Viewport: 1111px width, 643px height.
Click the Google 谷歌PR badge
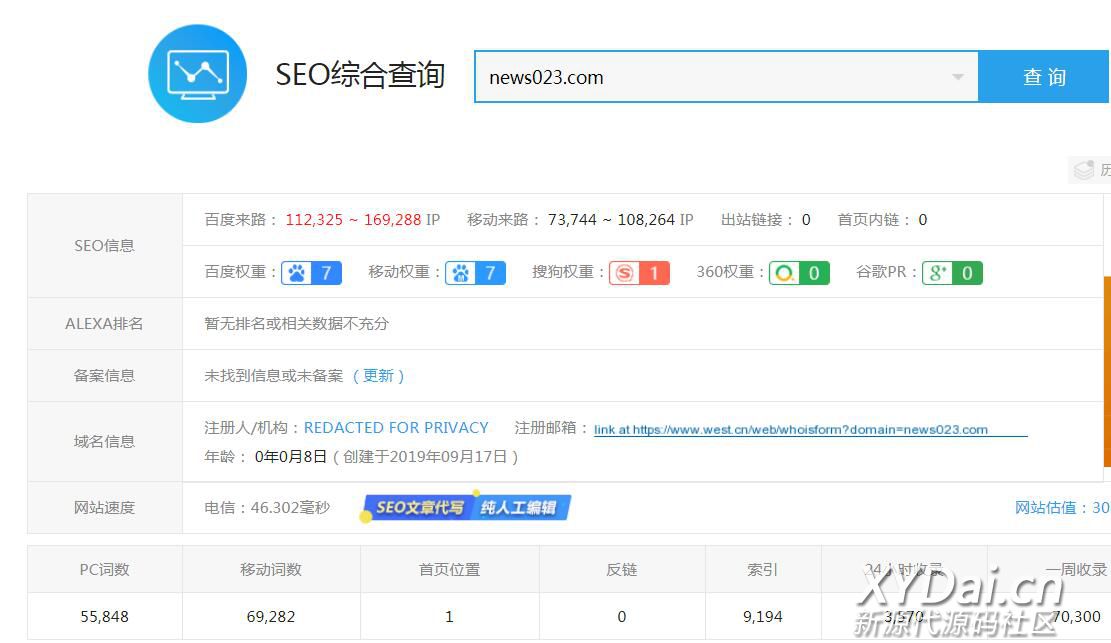[952, 273]
